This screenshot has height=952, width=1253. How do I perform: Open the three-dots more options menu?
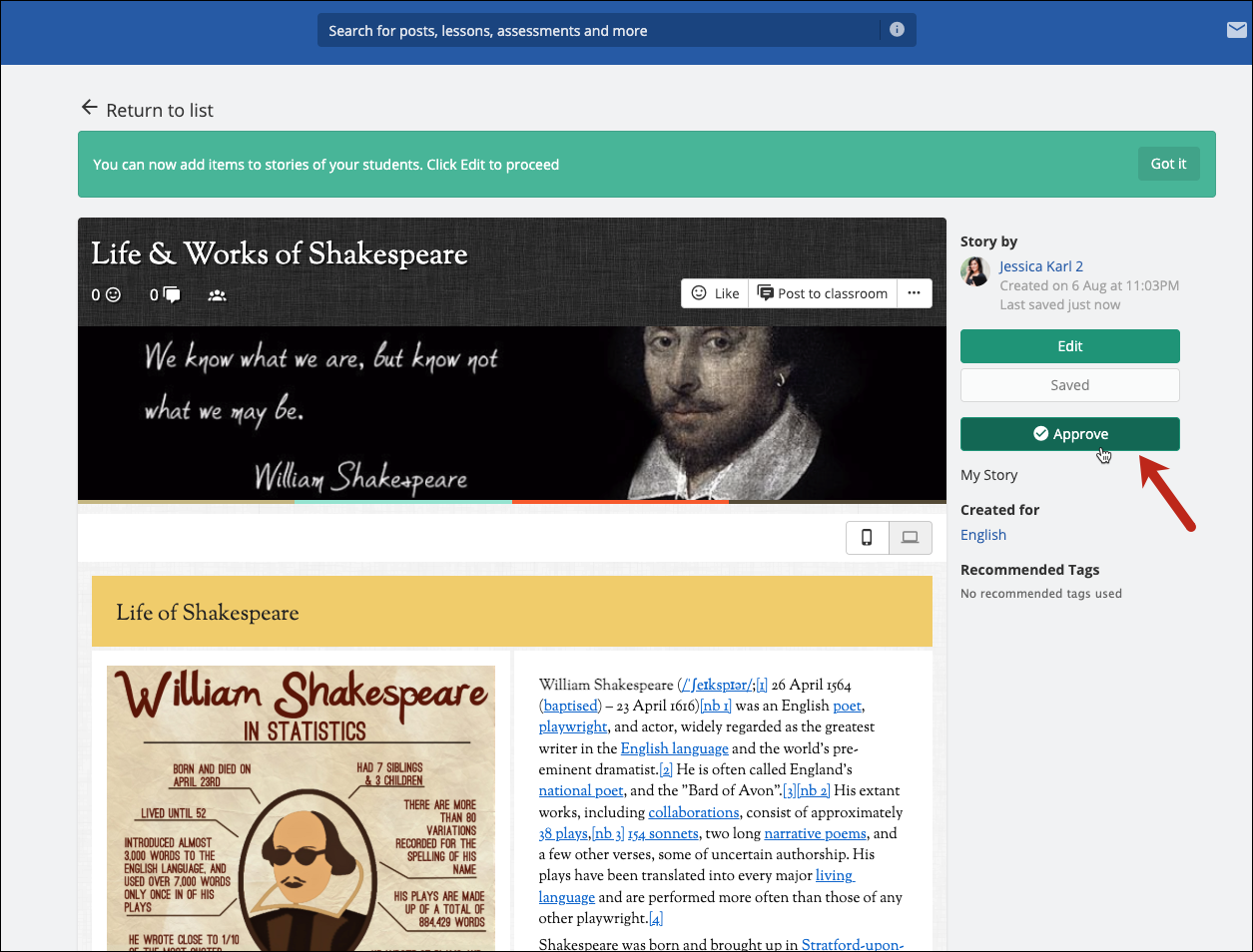click(914, 293)
